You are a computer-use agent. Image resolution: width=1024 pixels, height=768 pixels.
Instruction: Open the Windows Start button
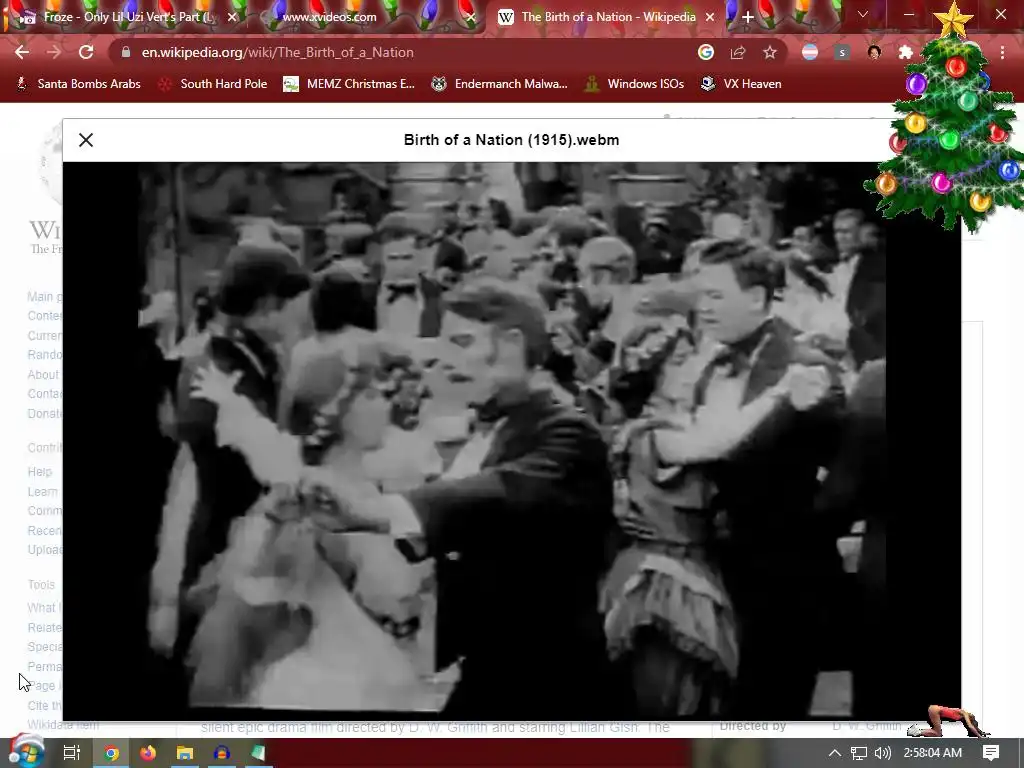click(26, 752)
